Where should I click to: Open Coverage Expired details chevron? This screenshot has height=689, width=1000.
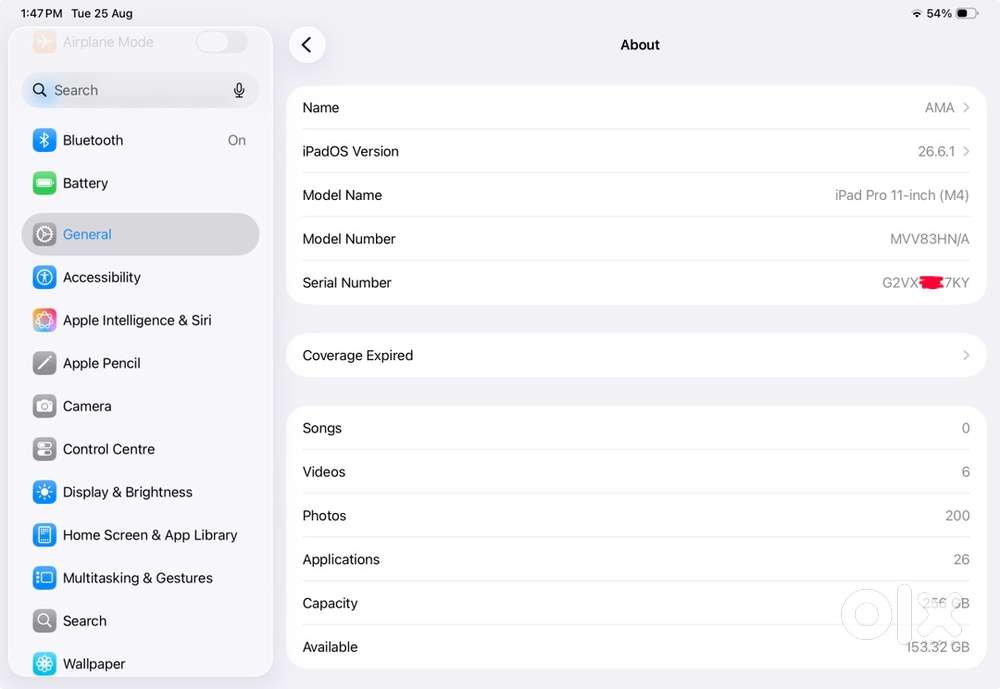(966, 355)
